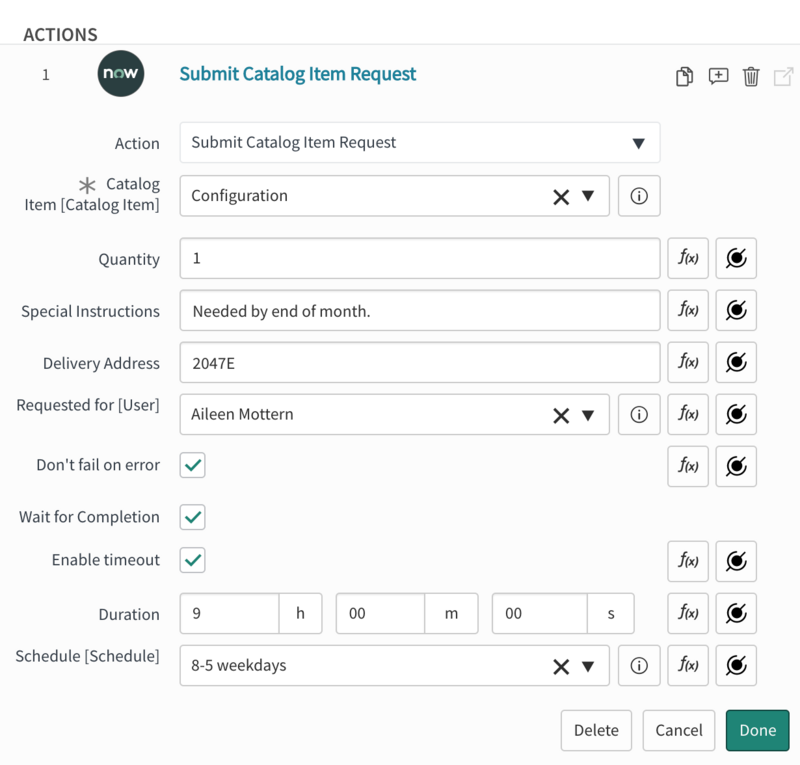Open the data pill picker for Quantity
800x765 pixels.
[736, 258]
